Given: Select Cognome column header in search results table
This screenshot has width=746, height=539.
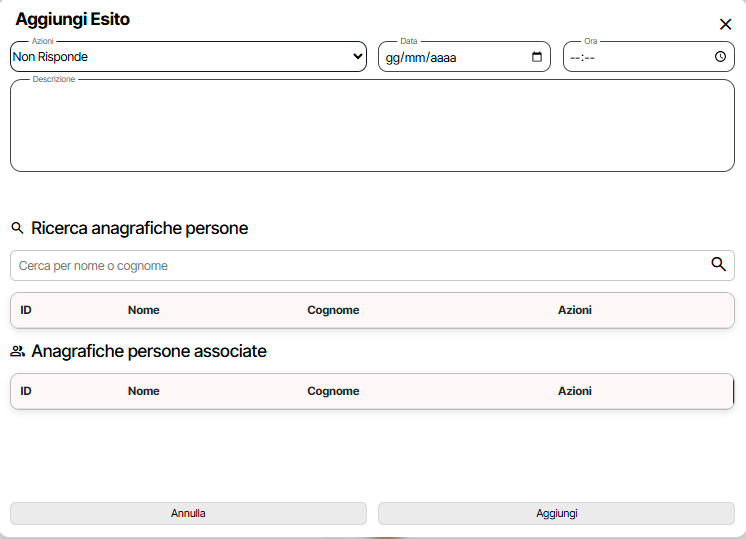Looking at the screenshot, I should [x=333, y=310].
